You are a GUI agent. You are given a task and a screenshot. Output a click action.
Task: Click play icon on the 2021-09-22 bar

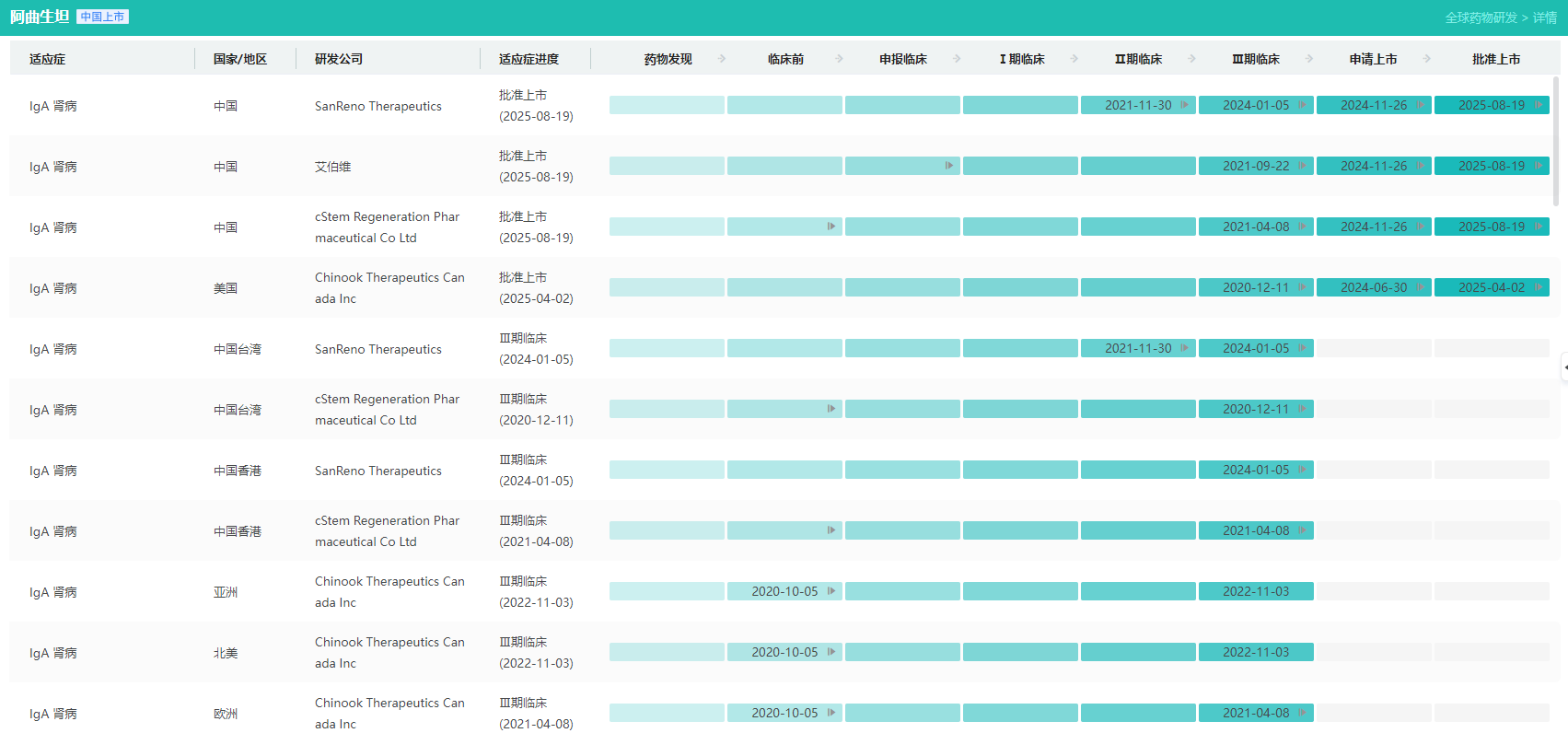point(1302,166)
